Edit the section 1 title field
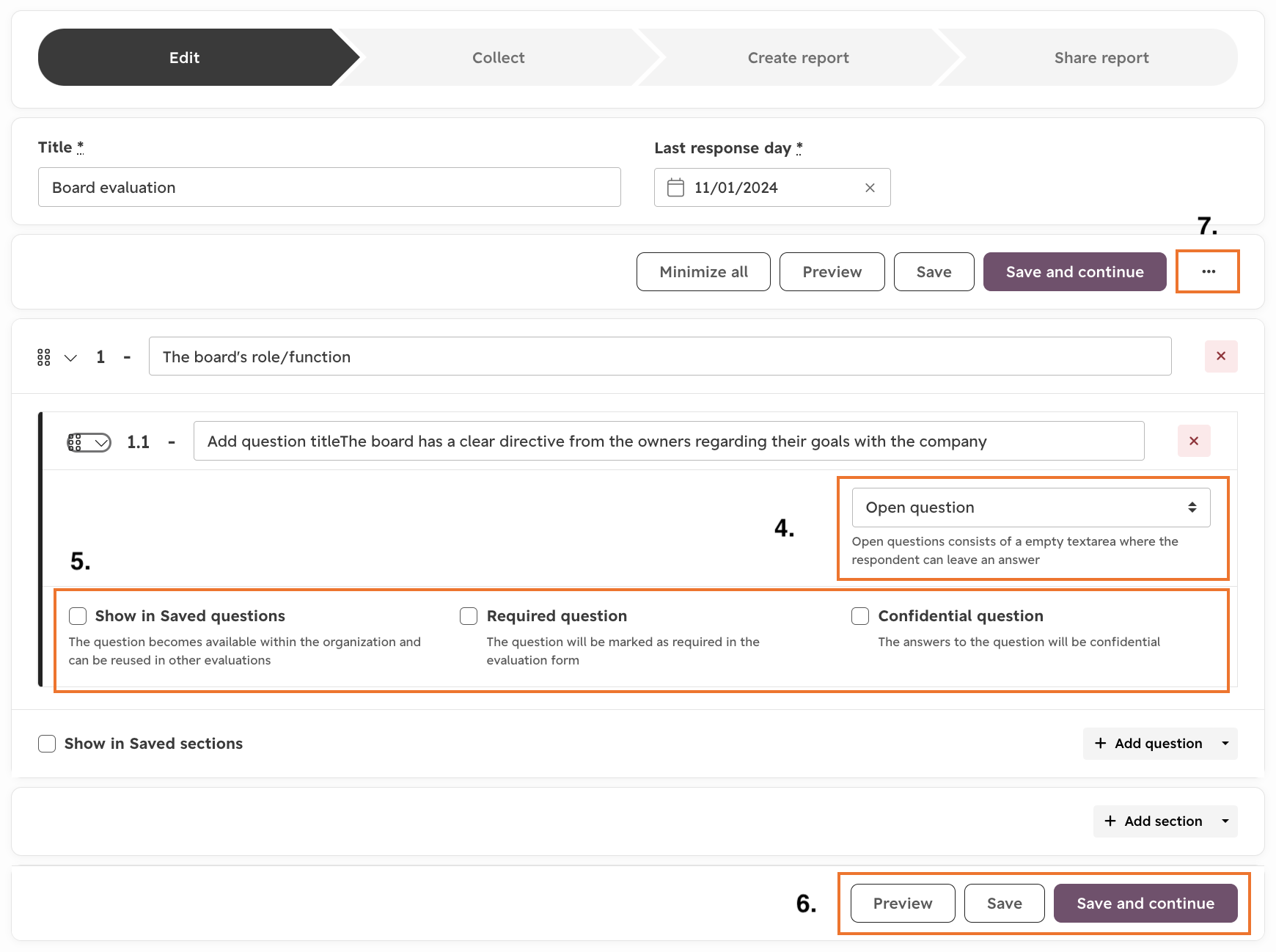 tap(660, 356)
